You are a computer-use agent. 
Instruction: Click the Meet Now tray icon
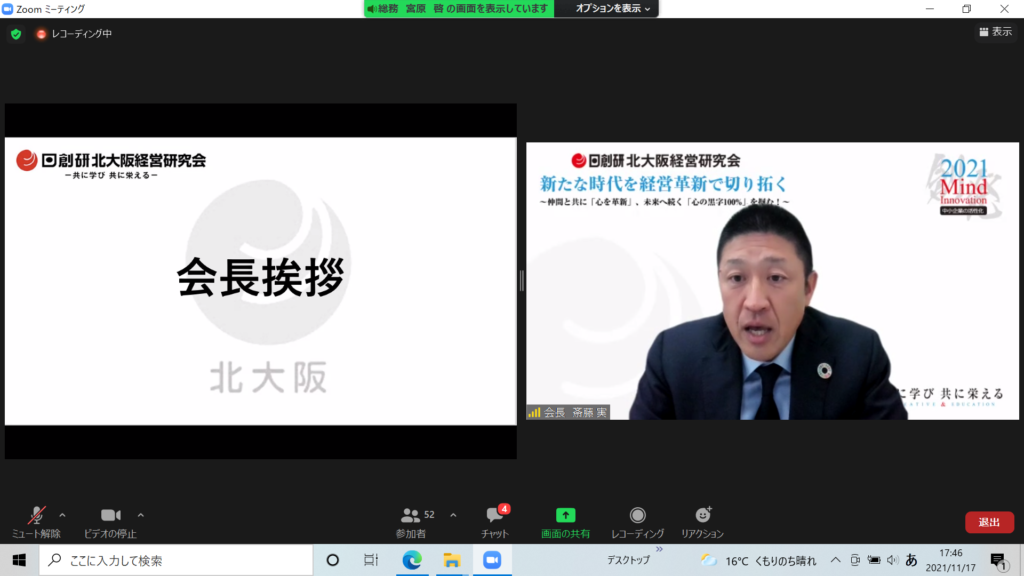(855, 560)
